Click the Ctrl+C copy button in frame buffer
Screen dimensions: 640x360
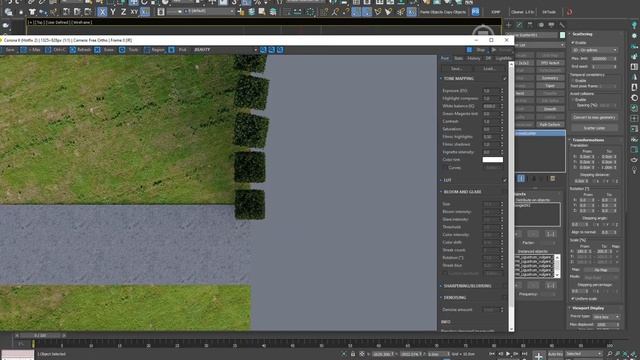click(56, 50)
